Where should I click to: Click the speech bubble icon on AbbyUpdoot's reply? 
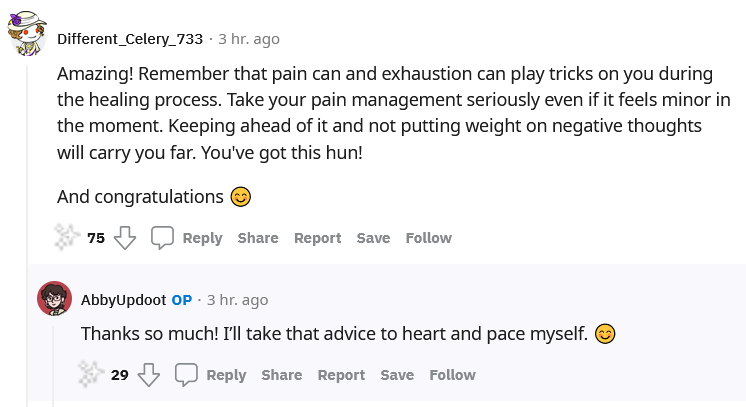coord(186,375)
